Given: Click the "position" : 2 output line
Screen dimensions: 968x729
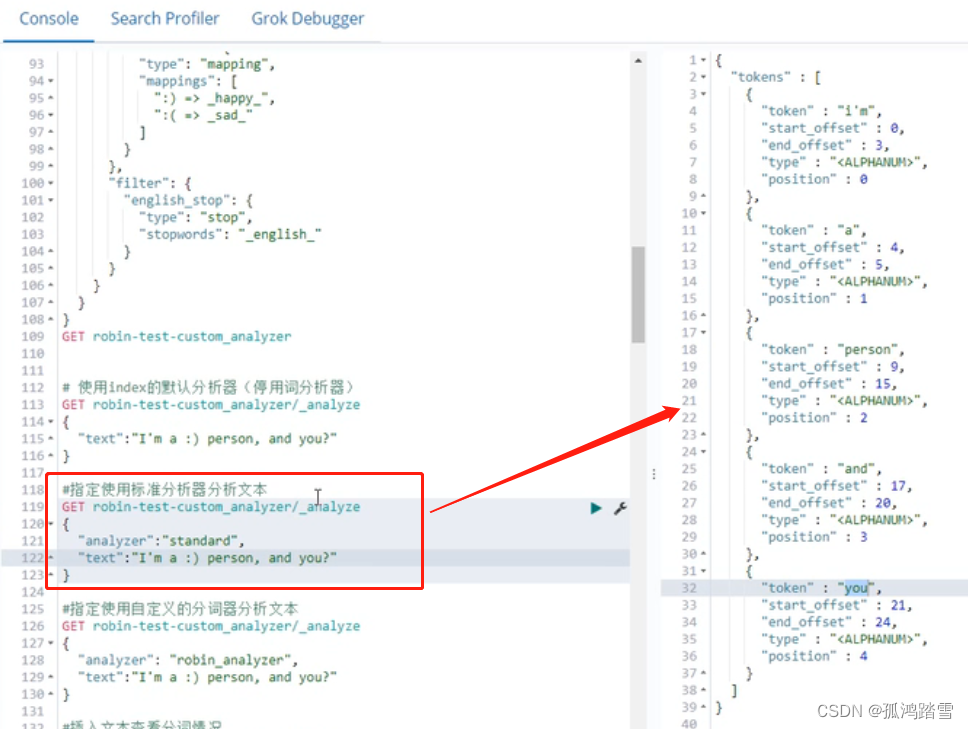Looking at the screenshot, I should coord(814,418).
